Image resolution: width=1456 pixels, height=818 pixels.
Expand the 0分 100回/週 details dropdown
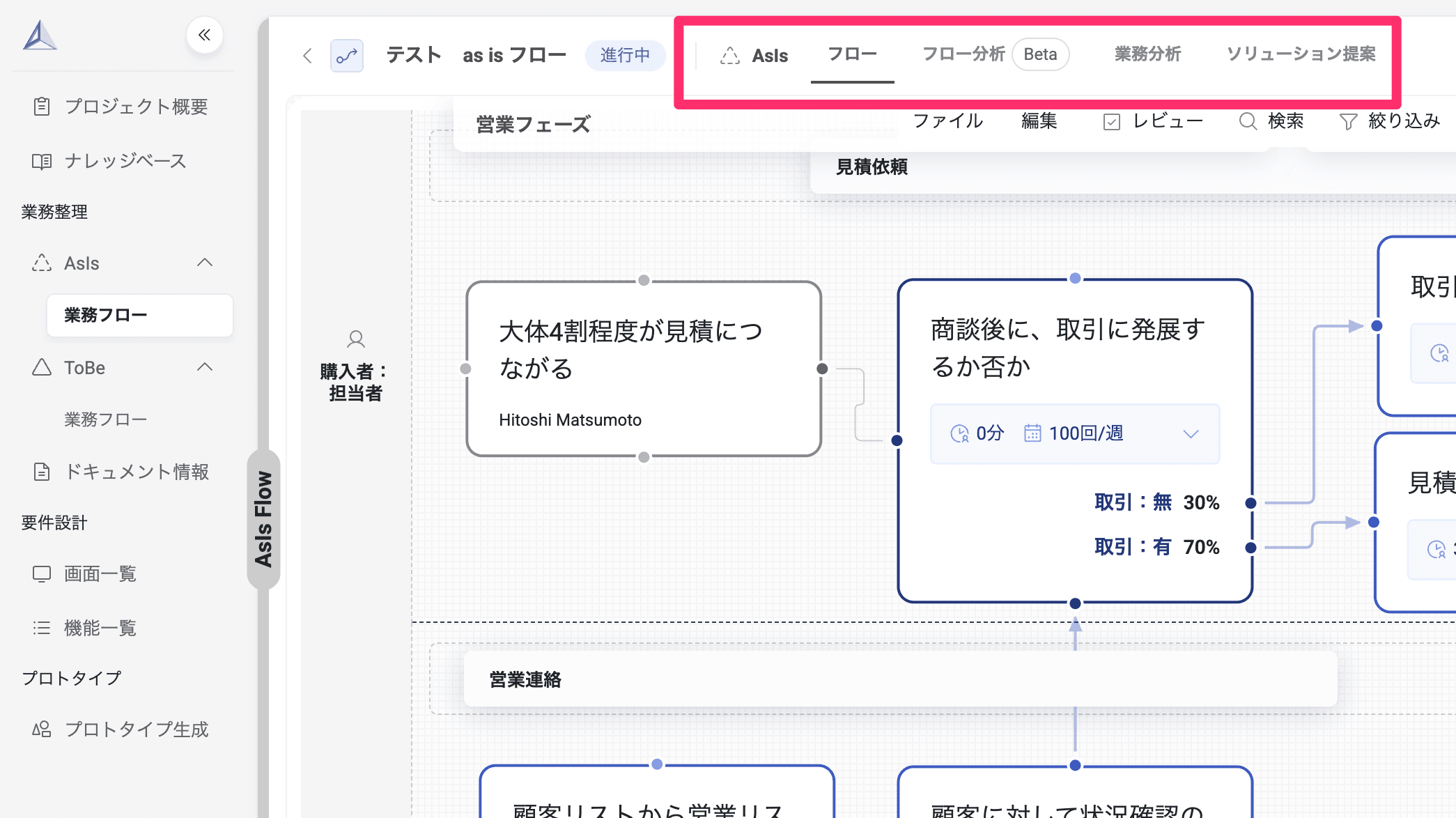click(x=1191, y=433)
